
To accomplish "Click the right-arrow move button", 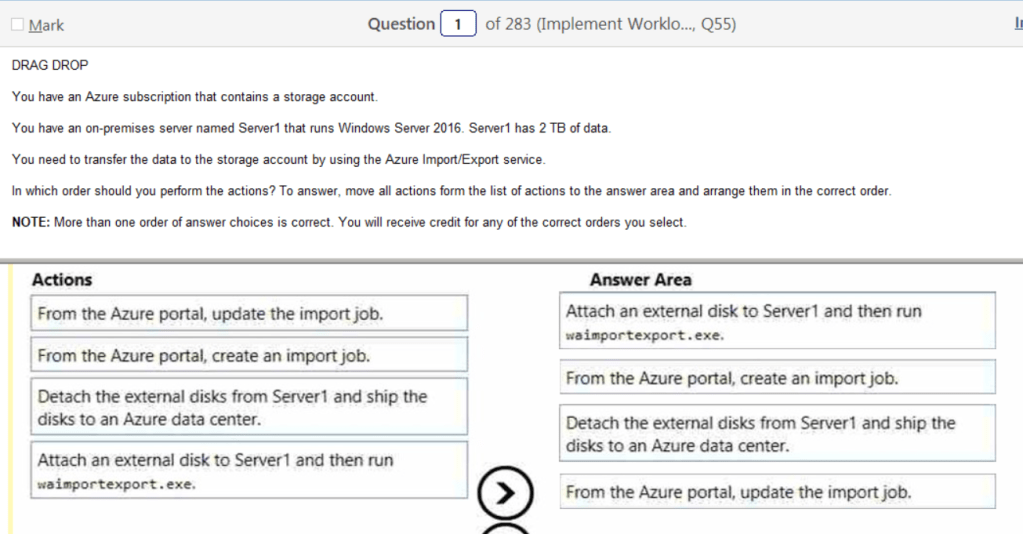I will click(506, 491).
